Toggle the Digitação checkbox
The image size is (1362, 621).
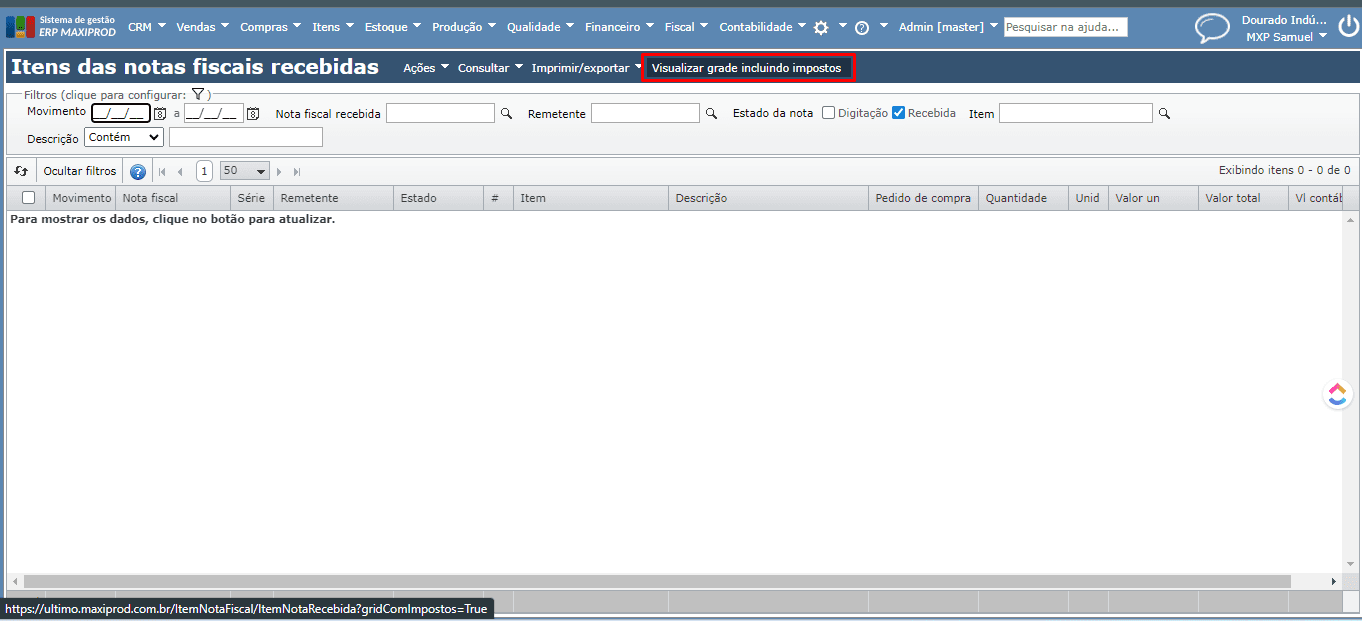tap(828, 113)
